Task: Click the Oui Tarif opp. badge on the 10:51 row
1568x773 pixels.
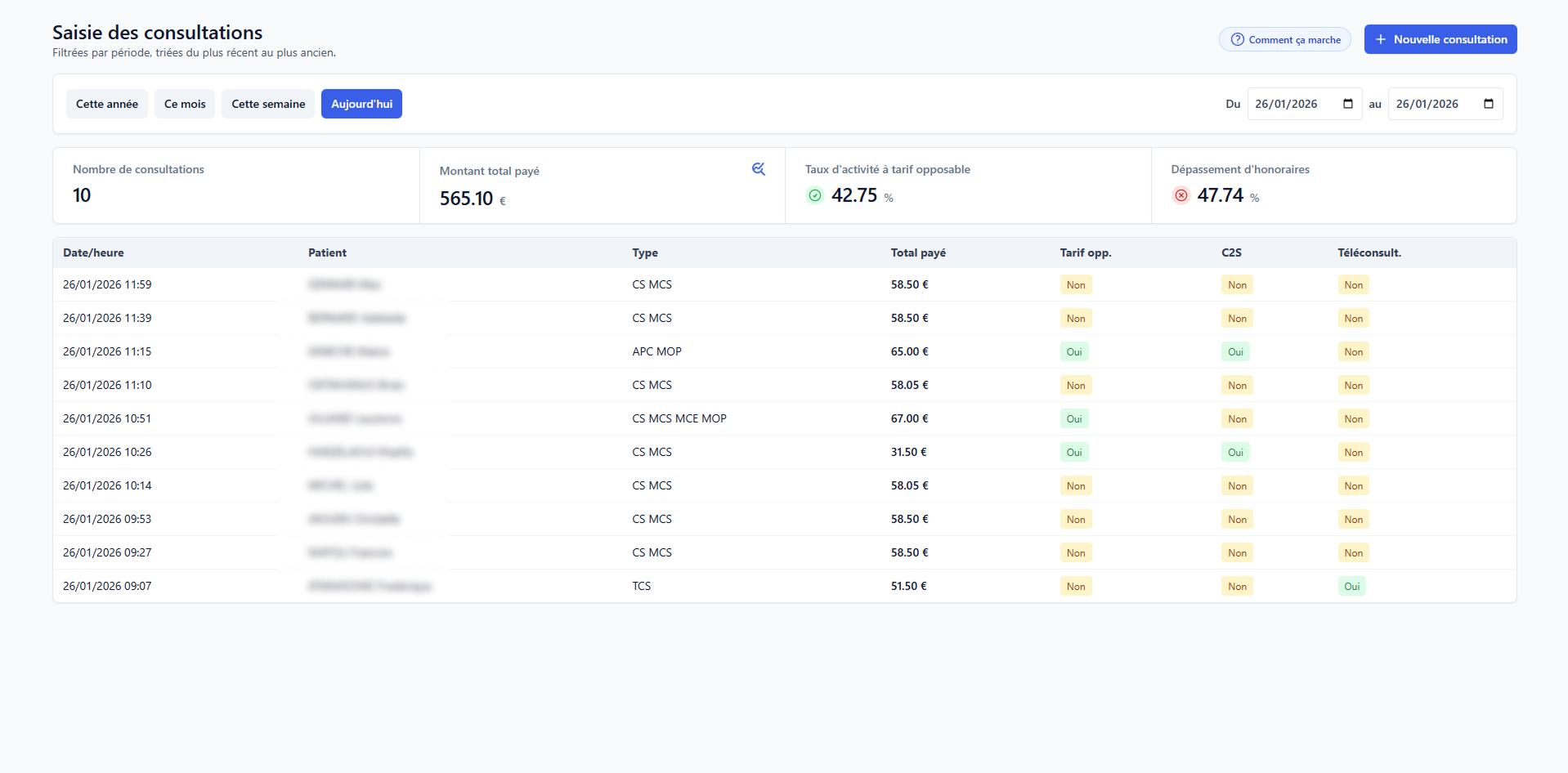Action: pyautogui.click(x=1073, y=418)
